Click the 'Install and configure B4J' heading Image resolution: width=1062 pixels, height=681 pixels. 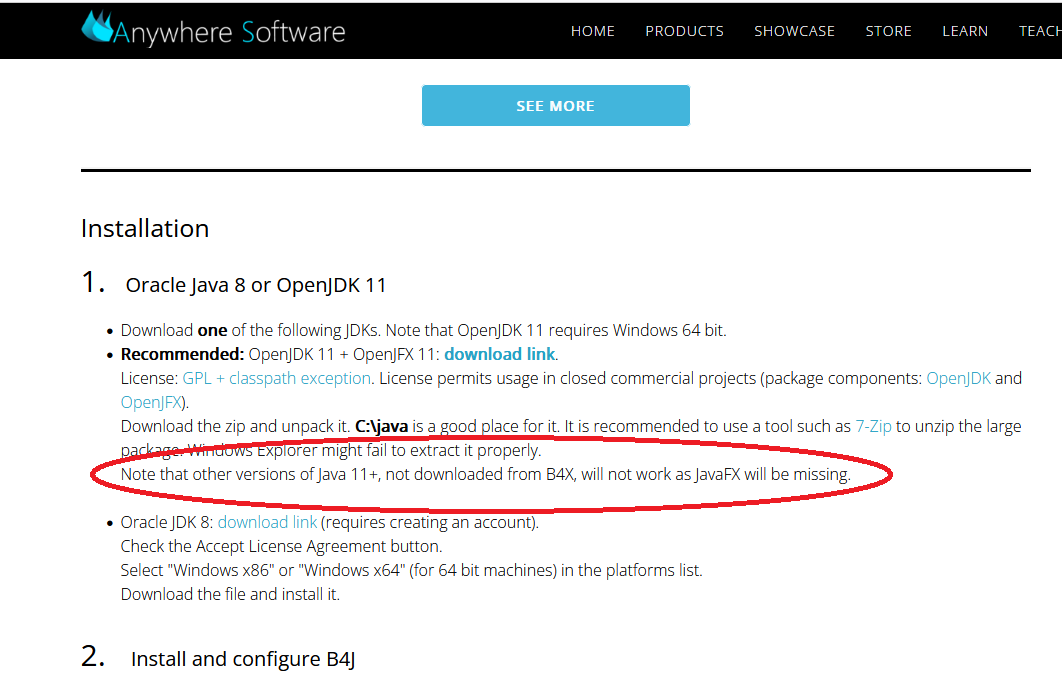243,659
